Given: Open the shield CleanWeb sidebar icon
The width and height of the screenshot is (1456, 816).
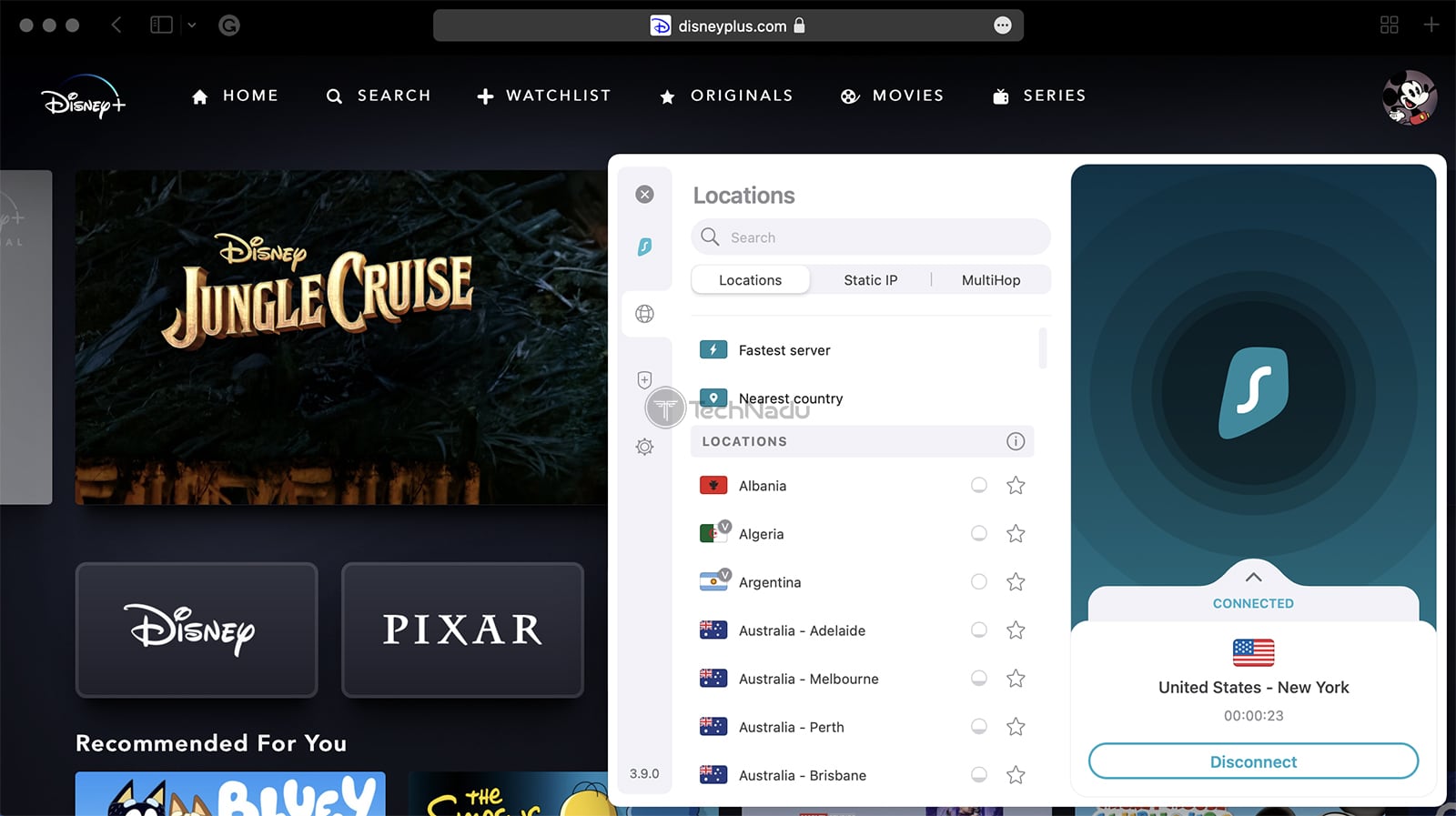Looking at the screenshot, I should (644, 380).
